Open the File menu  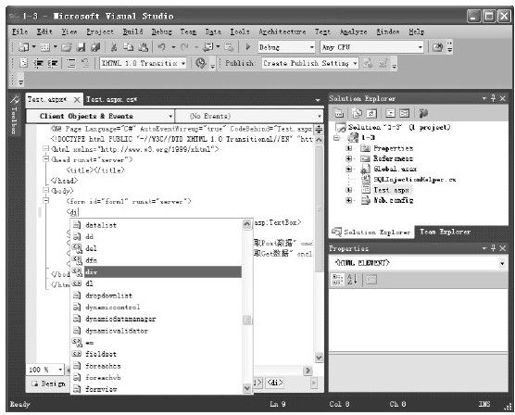pos(20,32)
